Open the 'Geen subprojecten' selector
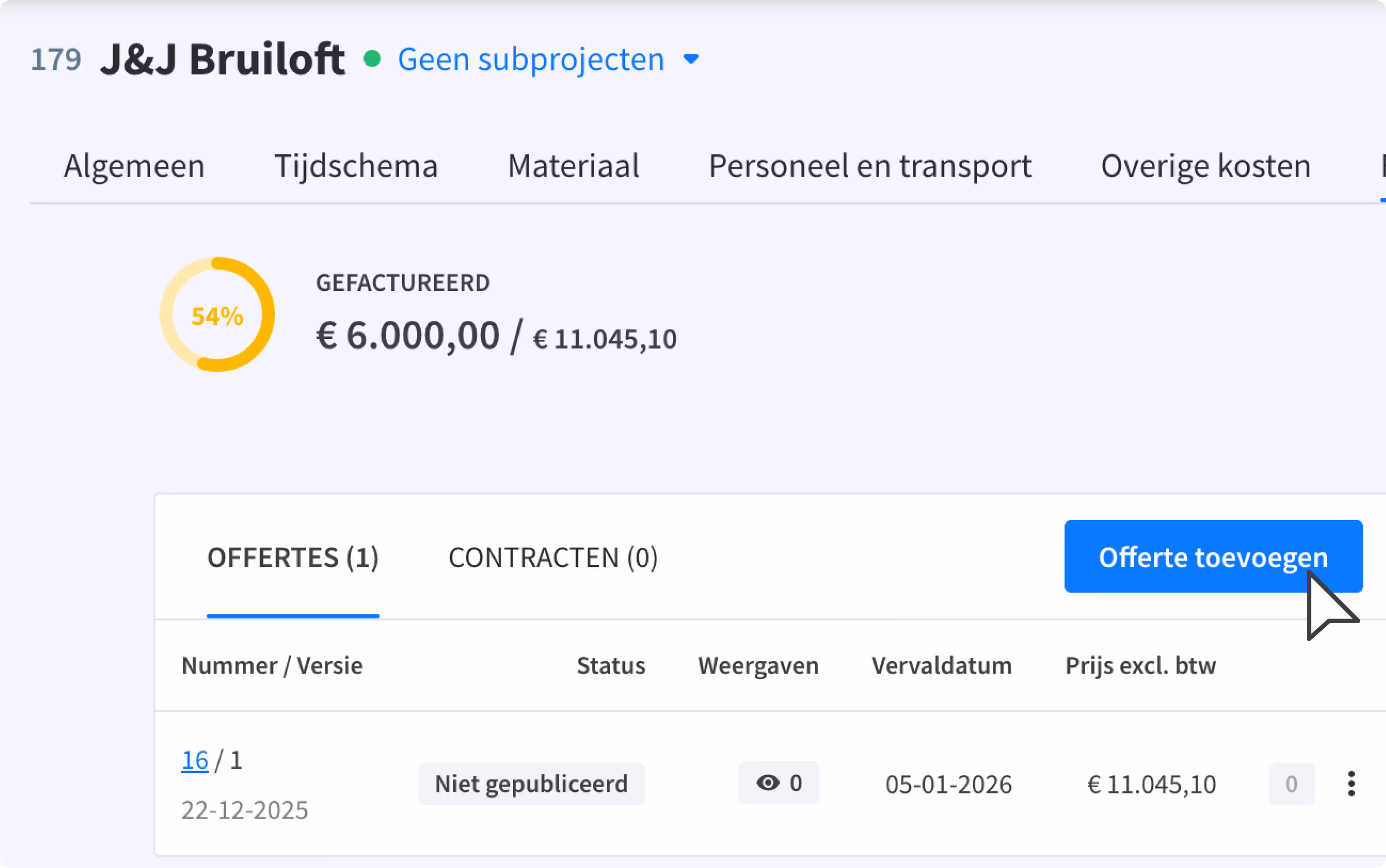Viewport: 1386px width, 868px height. tap(531, 59)
